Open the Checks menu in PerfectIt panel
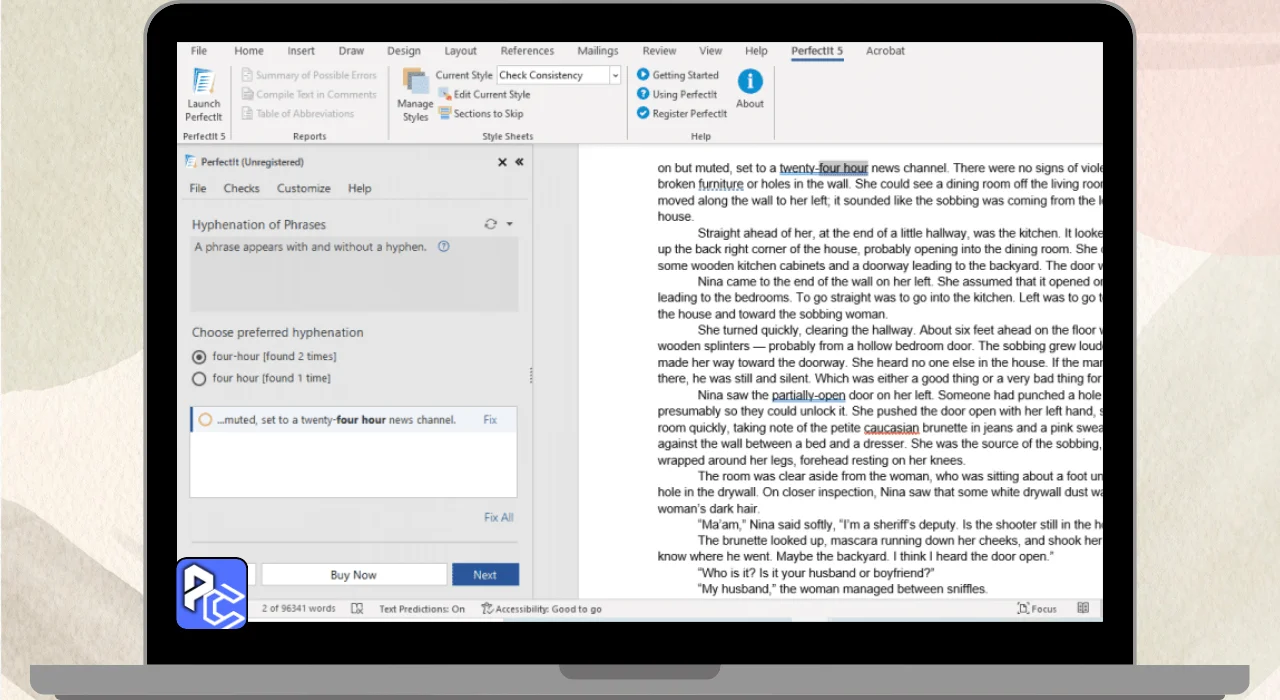The height and width of the screenshot is (700, 1280). 241,188
